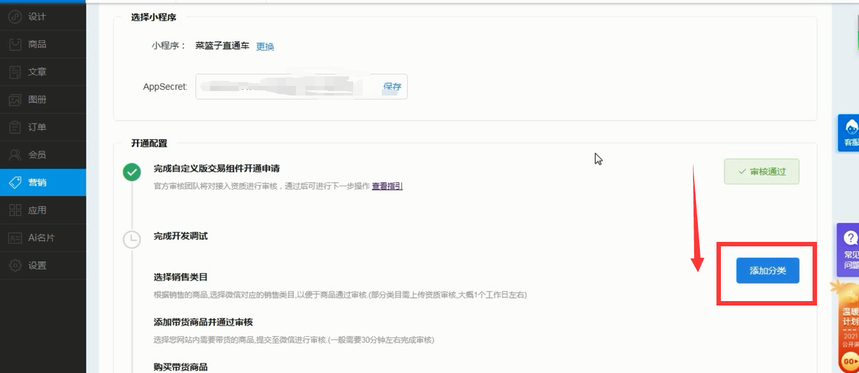Click the 设计 design icon in sidebar
Image resolution: width=859 pixels, height=373 pixels.
15,16
